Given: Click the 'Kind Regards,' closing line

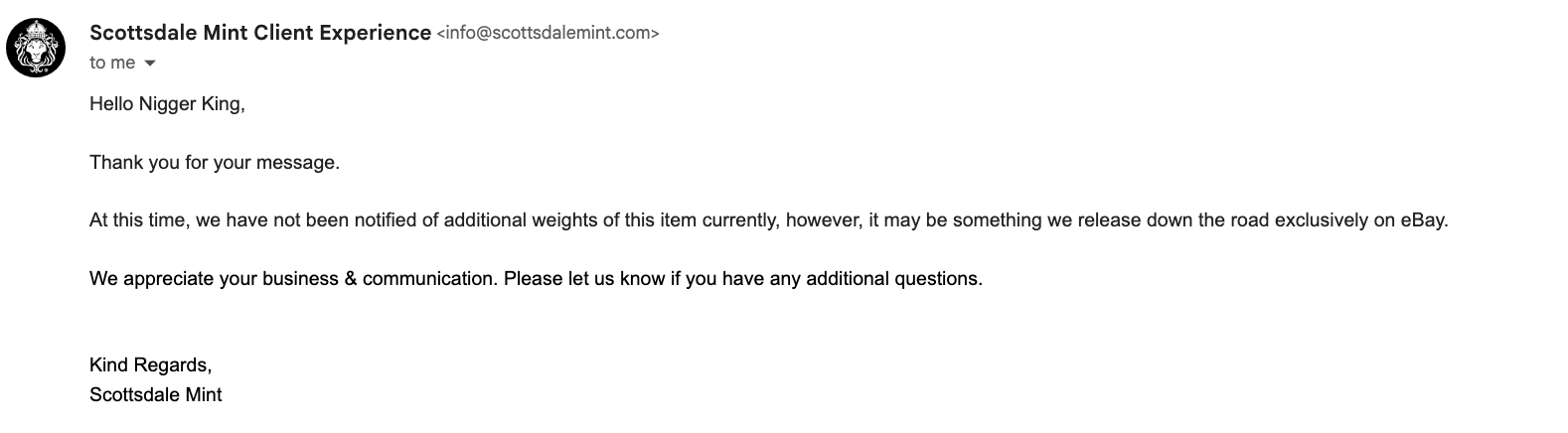Looking at the screenshot, I should (150, 365).
